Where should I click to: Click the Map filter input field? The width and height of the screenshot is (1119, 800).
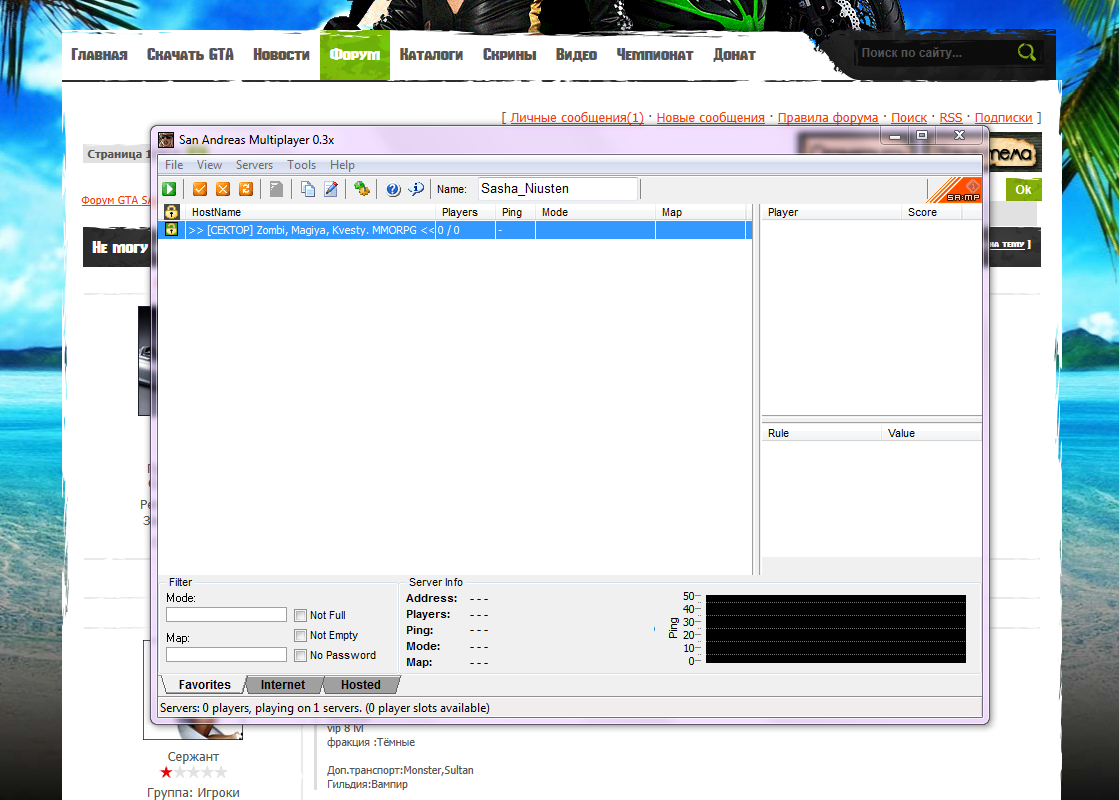[x=226, y=654]
